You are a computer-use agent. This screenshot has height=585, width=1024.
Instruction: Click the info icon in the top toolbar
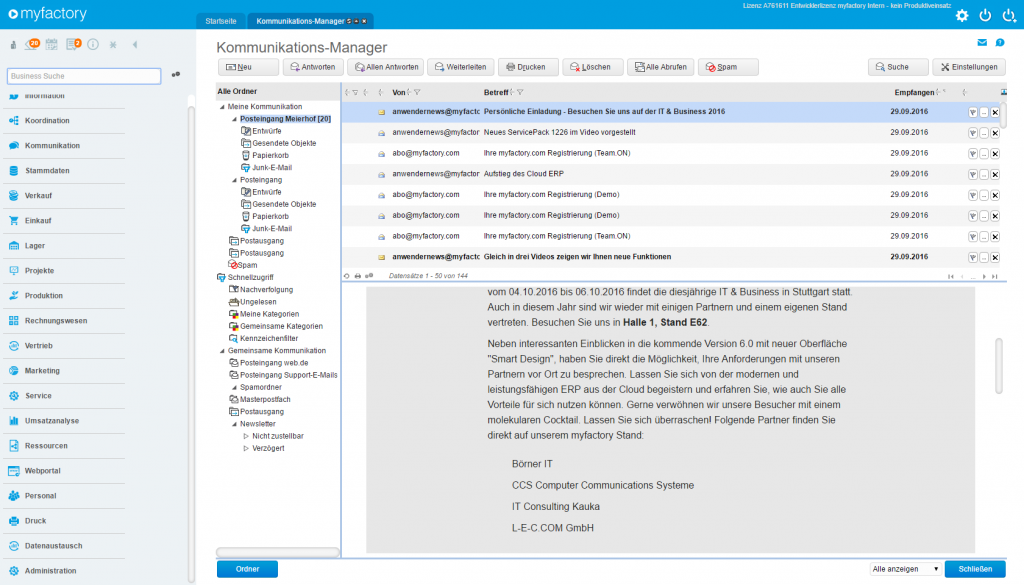click(x=93, y=45)
